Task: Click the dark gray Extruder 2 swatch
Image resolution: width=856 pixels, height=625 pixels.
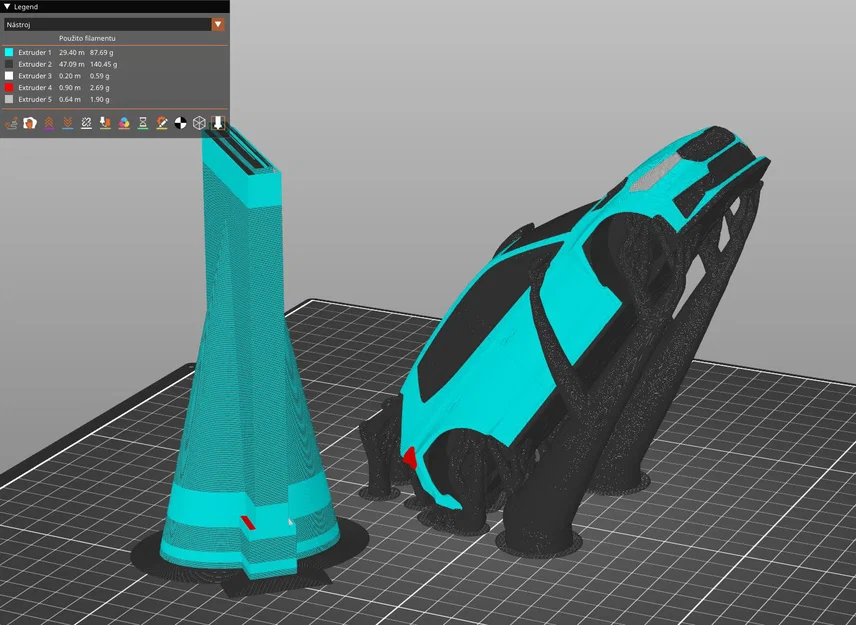Action: (x=9, y=64)
